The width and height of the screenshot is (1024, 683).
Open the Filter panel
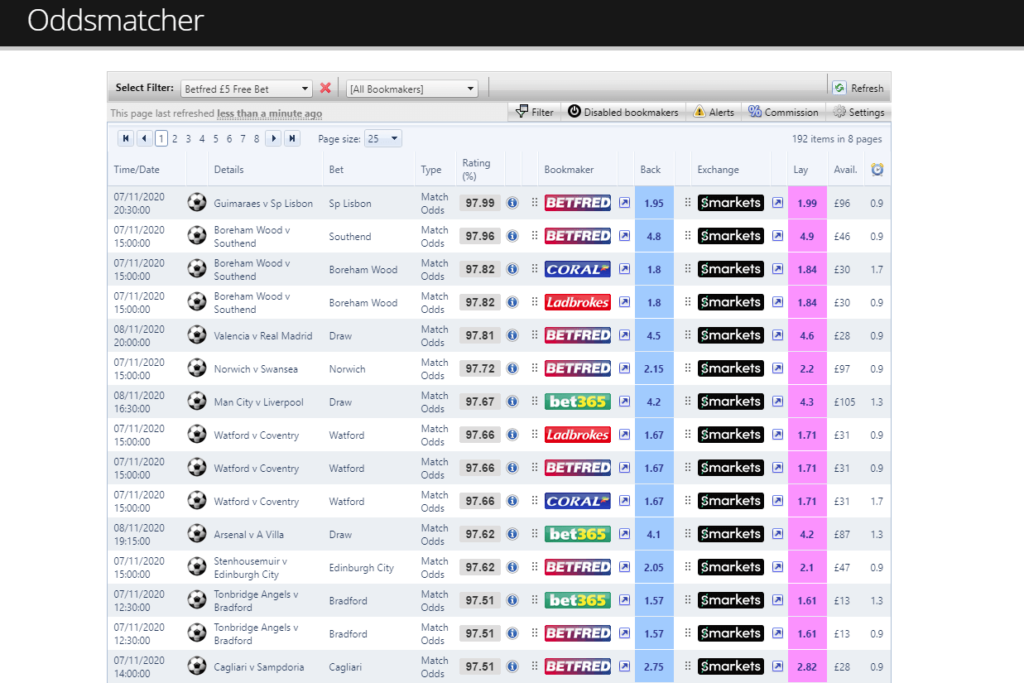pos(534,112)
